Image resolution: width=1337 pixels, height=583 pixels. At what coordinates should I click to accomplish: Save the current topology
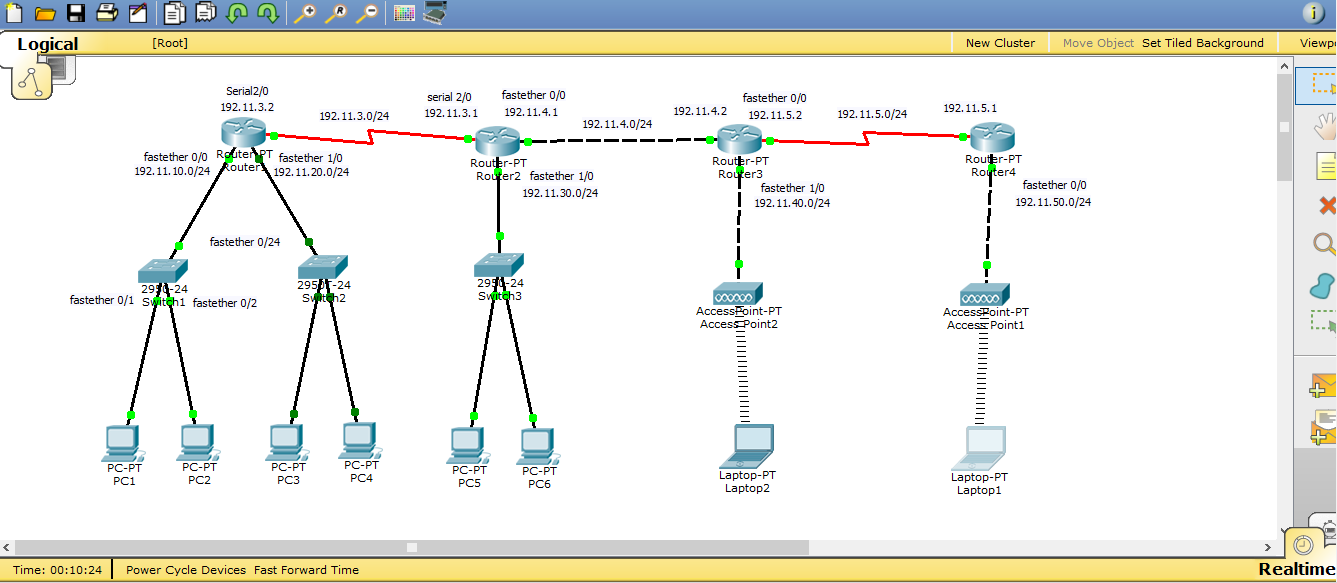(74, 13)
